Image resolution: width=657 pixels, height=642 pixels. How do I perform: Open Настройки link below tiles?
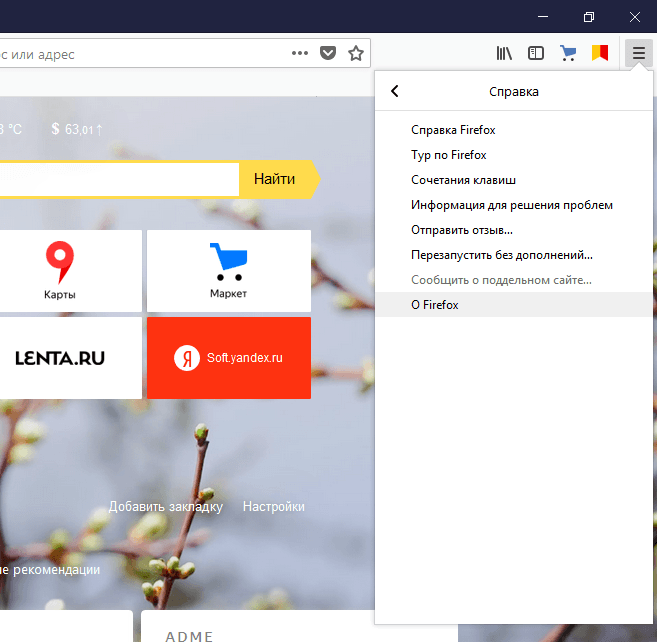[x=274, y=507]
